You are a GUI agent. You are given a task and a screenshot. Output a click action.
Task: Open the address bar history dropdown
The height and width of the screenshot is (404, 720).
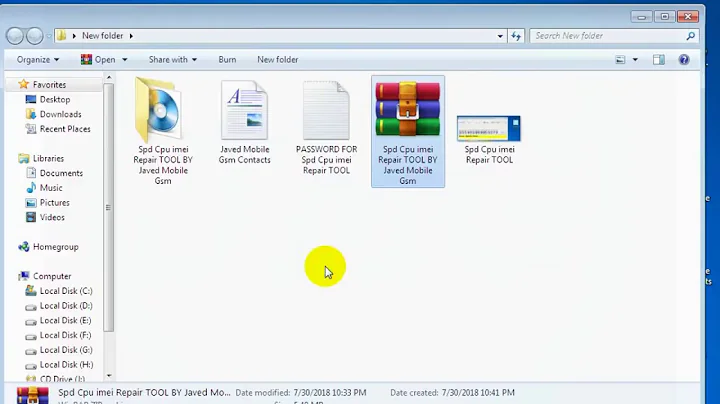click(500, 36)
